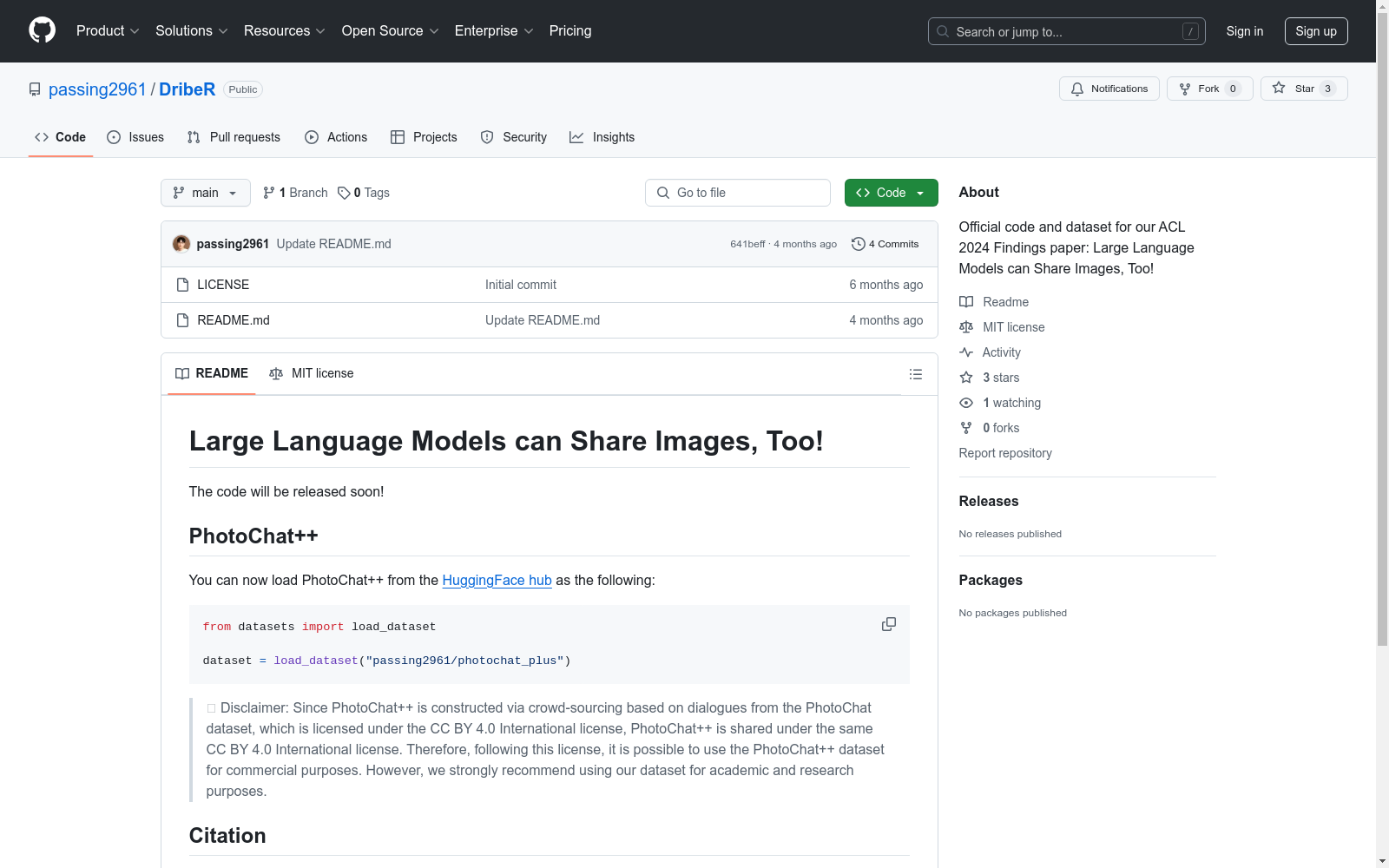Open the green Code dropdown
1389x868 pixels.
(892, 193)
